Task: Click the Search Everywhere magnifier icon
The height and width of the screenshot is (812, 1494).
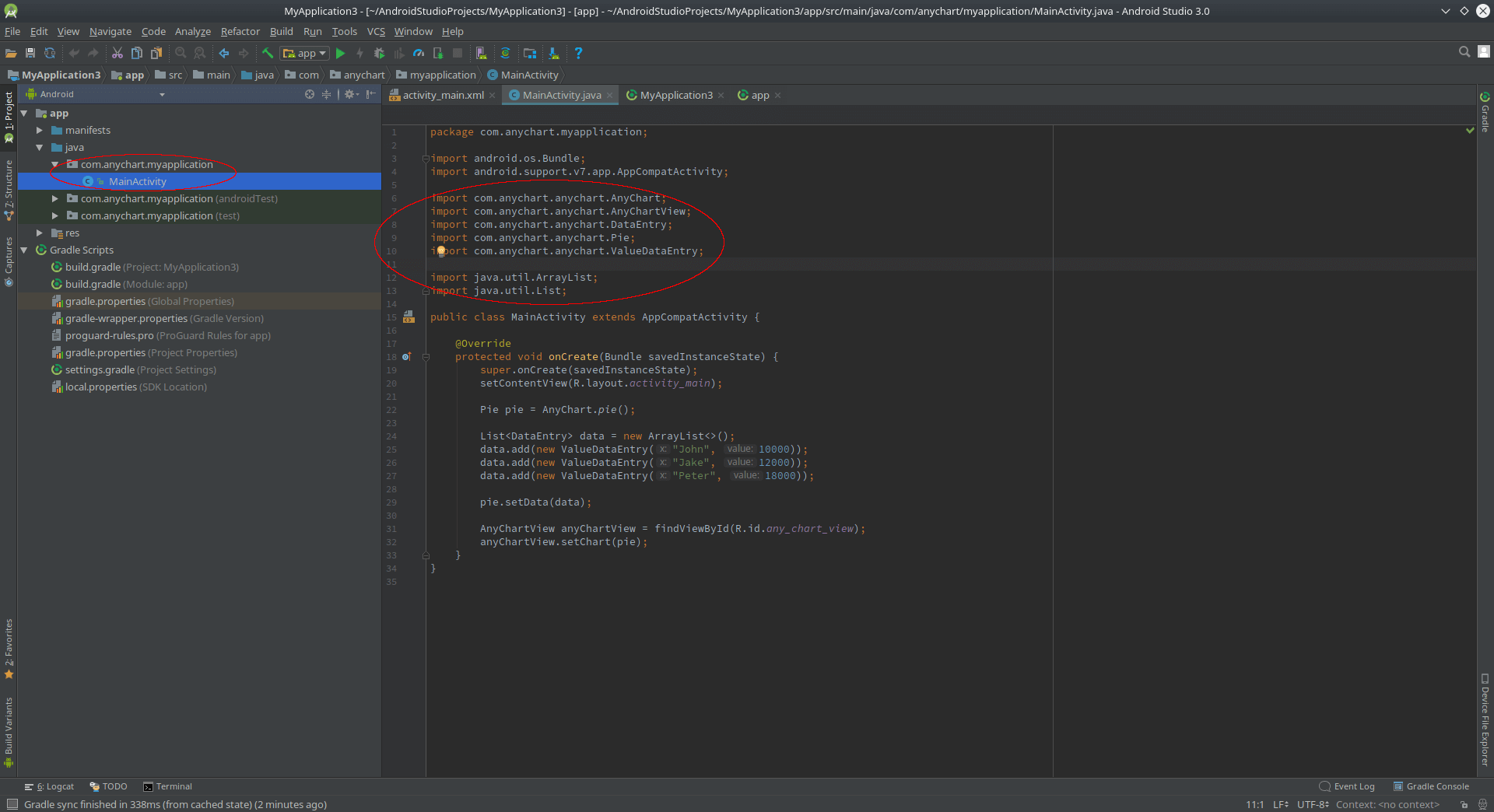Action: coord(1464,51)
